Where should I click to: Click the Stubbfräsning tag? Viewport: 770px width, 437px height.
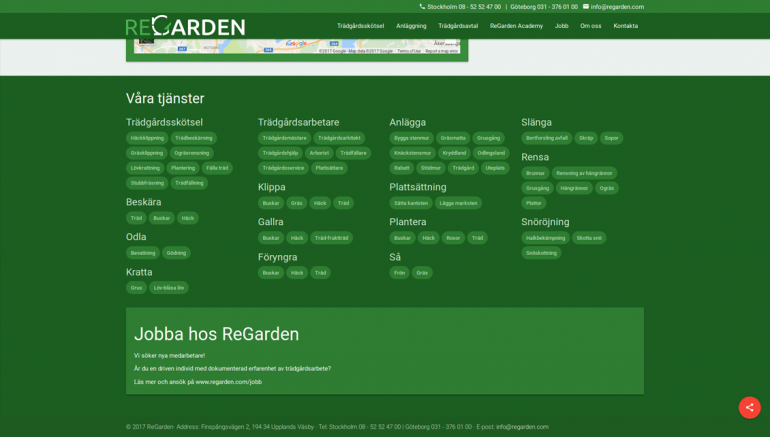(x=147, y=183)
